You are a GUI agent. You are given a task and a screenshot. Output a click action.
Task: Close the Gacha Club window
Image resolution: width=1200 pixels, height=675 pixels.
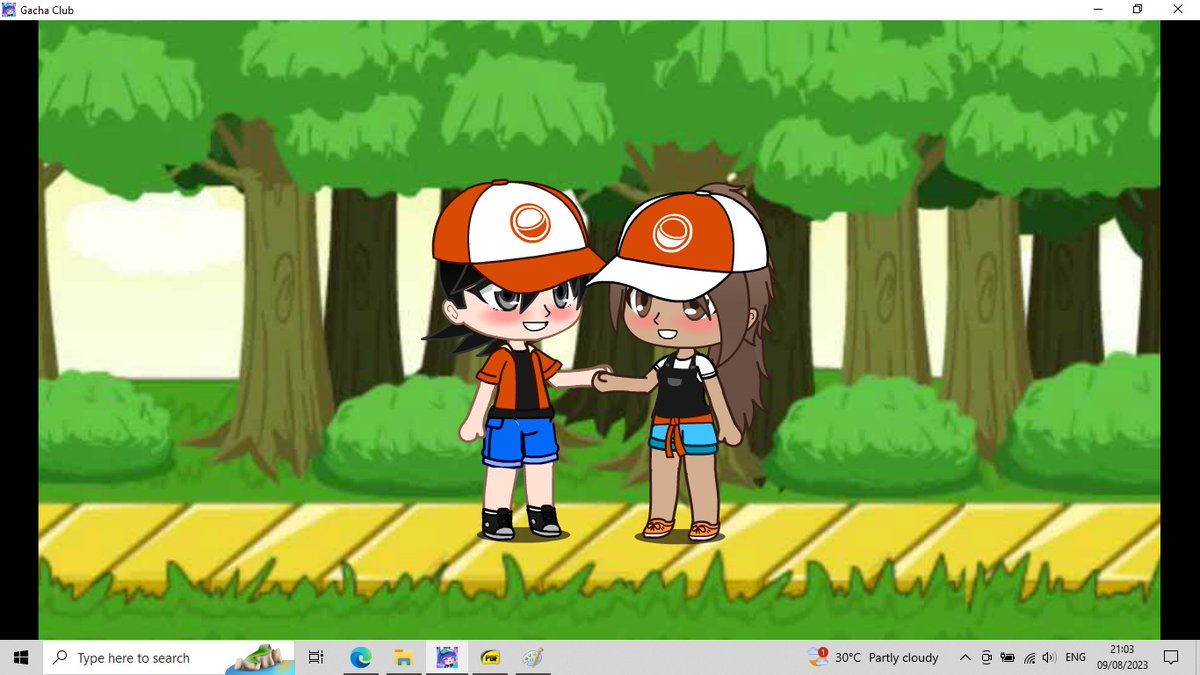point(1179,10)
